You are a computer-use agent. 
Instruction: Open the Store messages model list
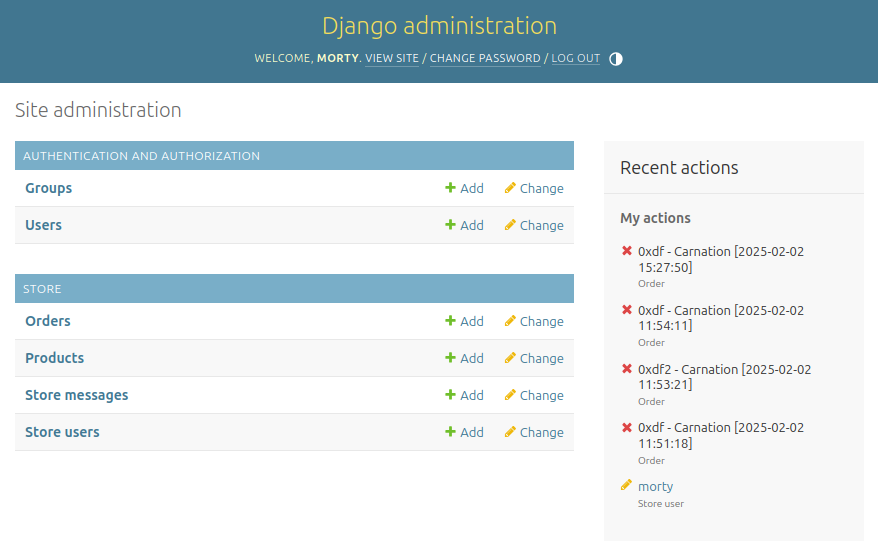76,395
